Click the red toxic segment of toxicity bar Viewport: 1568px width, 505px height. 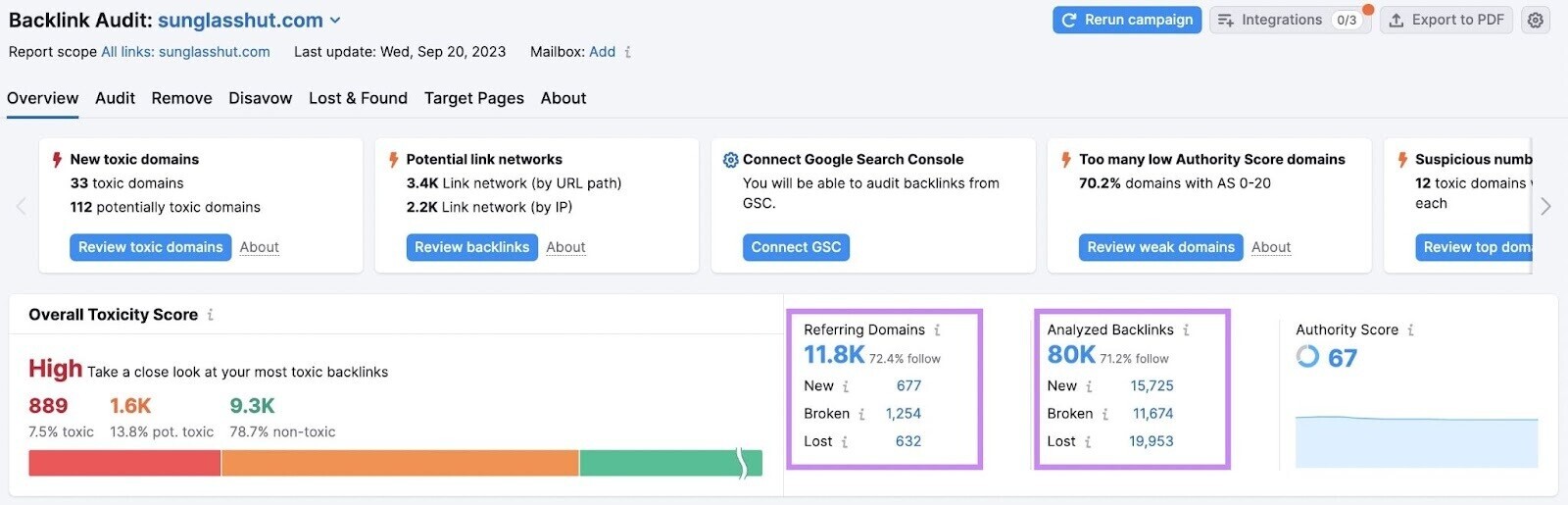coord(124,463)
